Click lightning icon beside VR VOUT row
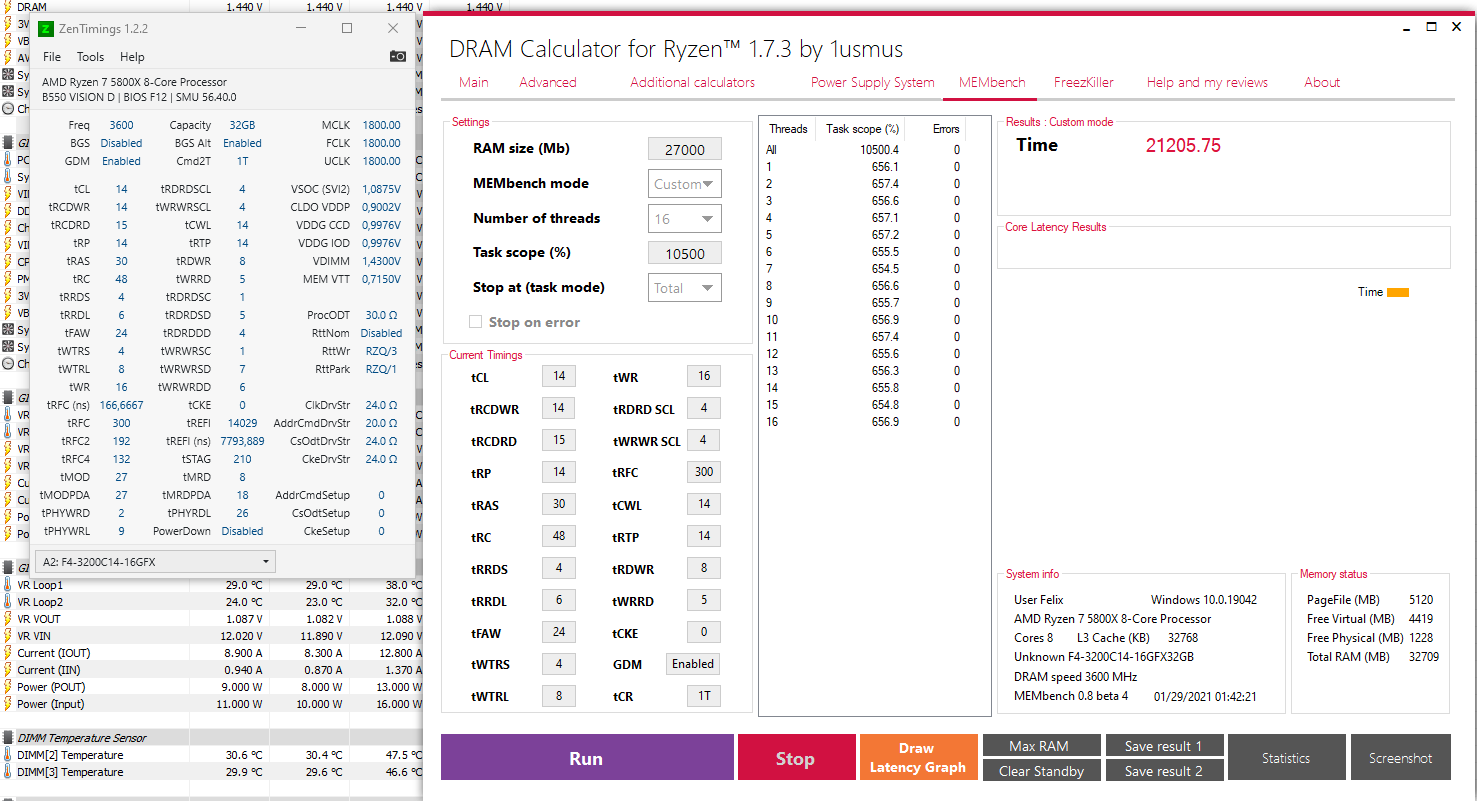1477x801 pixels. click(8, 619)
